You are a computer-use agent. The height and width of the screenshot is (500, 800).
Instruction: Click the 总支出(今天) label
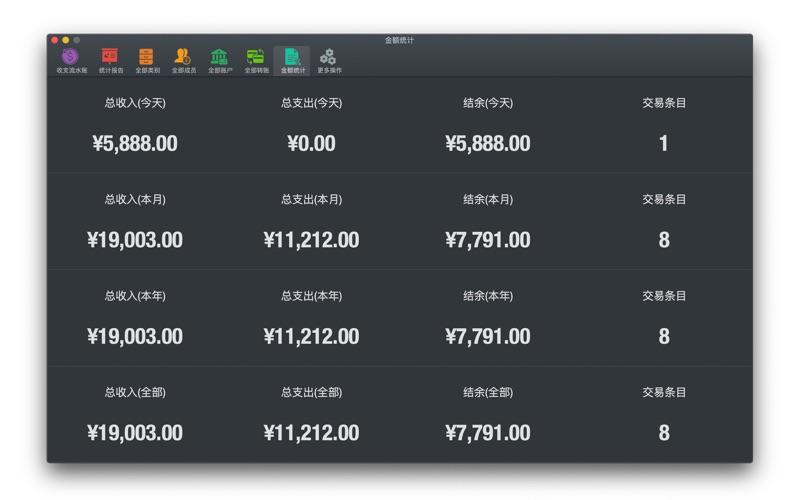(x=311, y=103)
